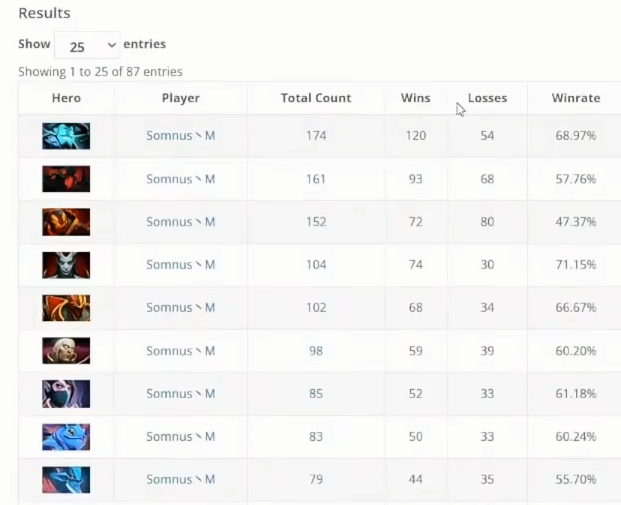Sort results by Wins column
The image size is (621, 505).
click(x=415, y=98)
